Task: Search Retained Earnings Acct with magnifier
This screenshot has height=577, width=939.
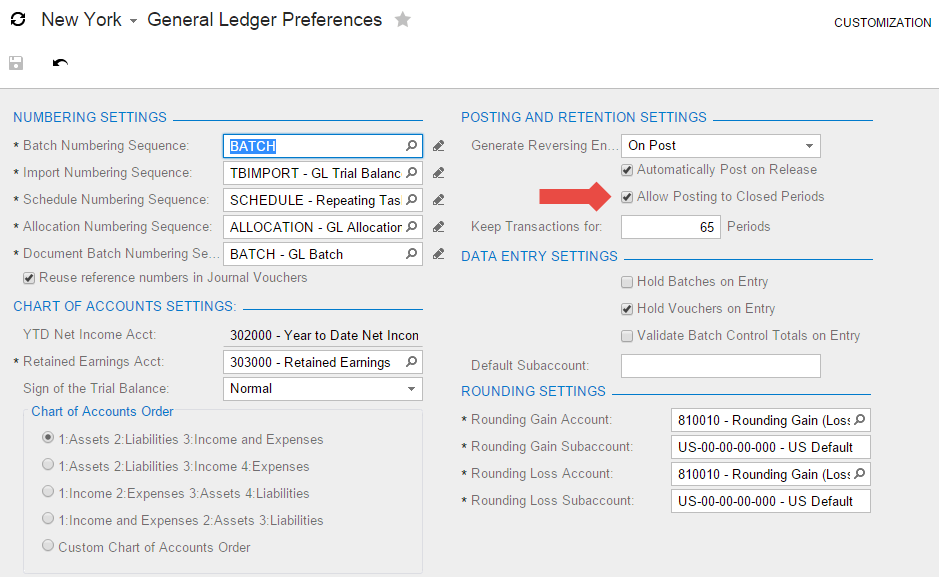Action: [x=411, y=362]
